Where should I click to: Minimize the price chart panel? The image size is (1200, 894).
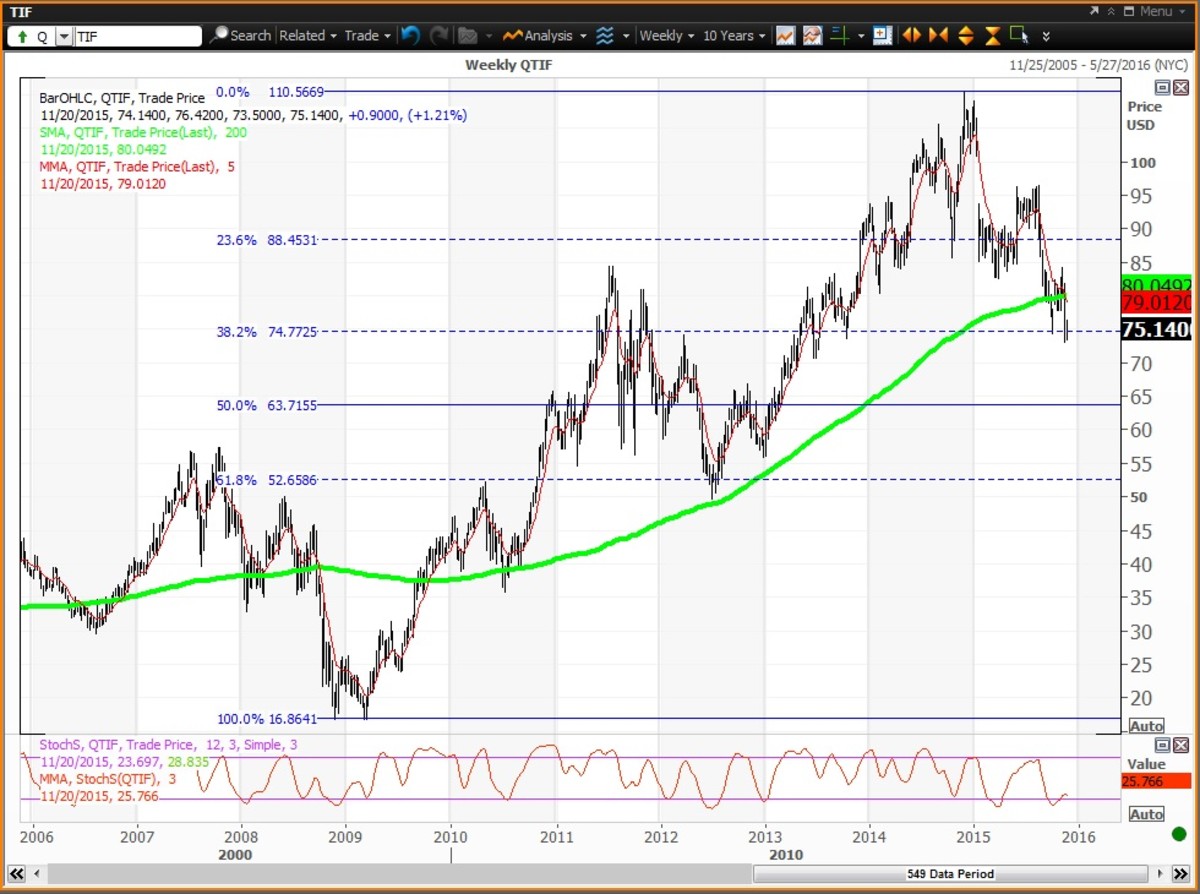pyautogui.click(x=1163, y=88)
